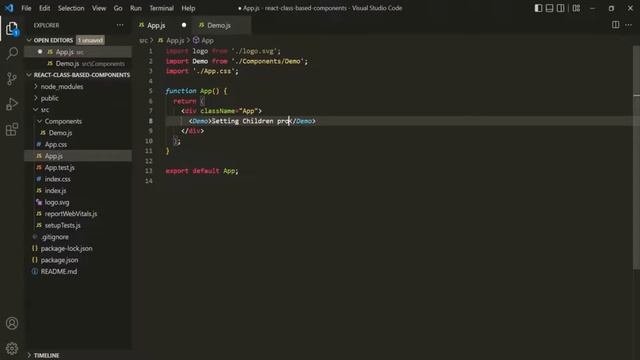This screenshot has height=360, width=640.
Task: Click 'function App()' declaration line
Action: [196, 91]
